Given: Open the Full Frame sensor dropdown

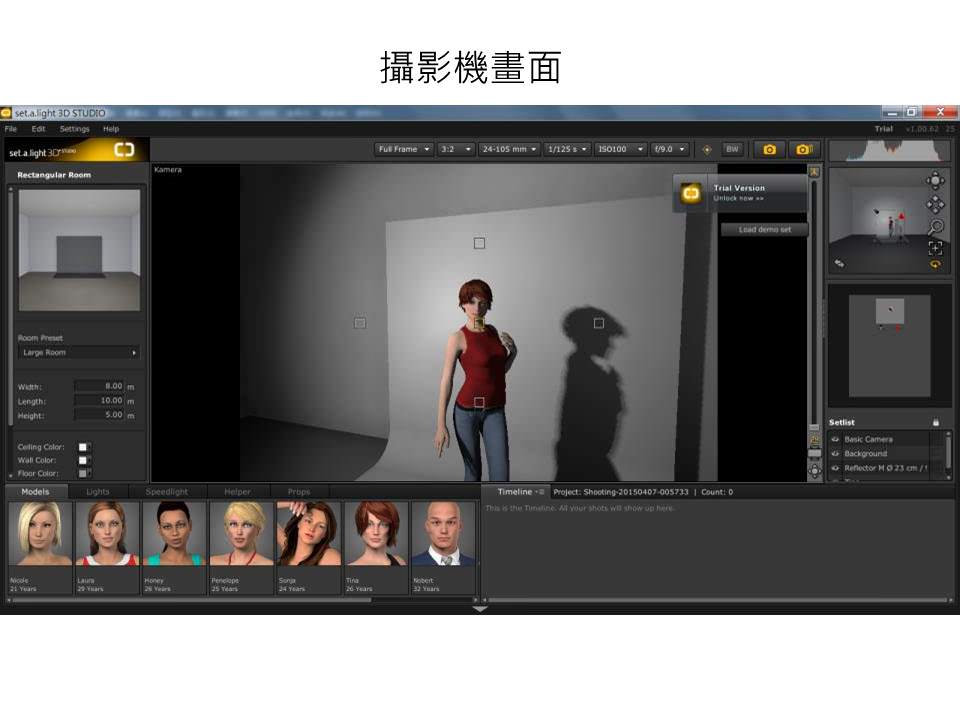Looking at the screenshot, I should (x=404, y=149).
